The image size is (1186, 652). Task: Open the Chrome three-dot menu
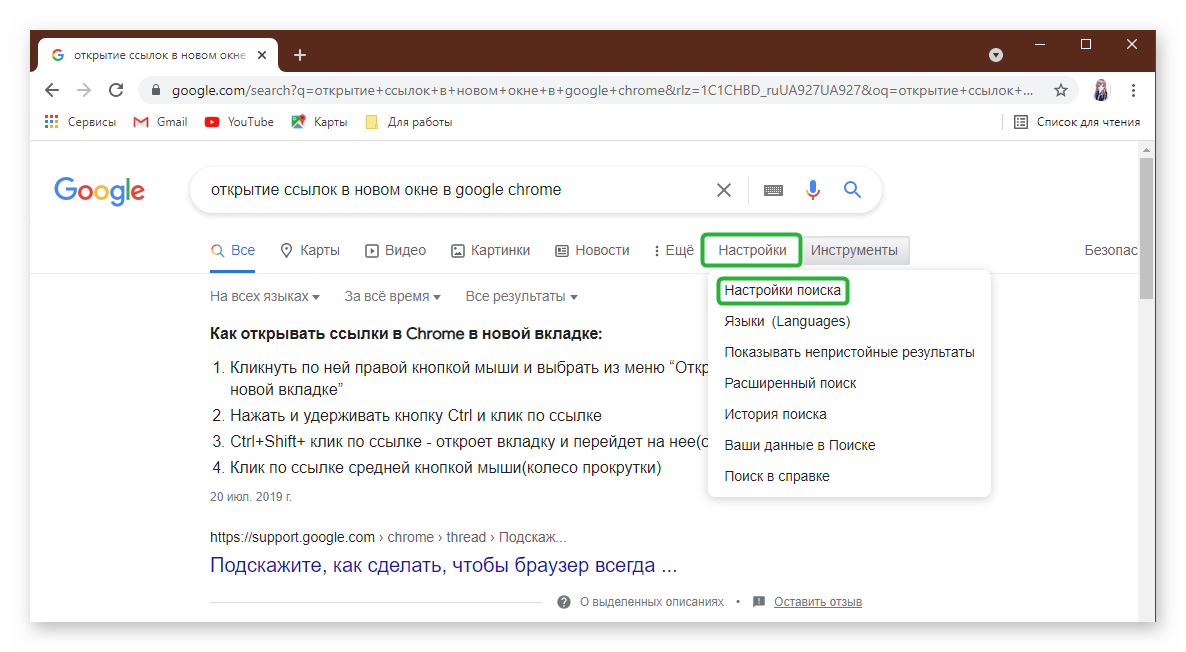(1133, 90)
